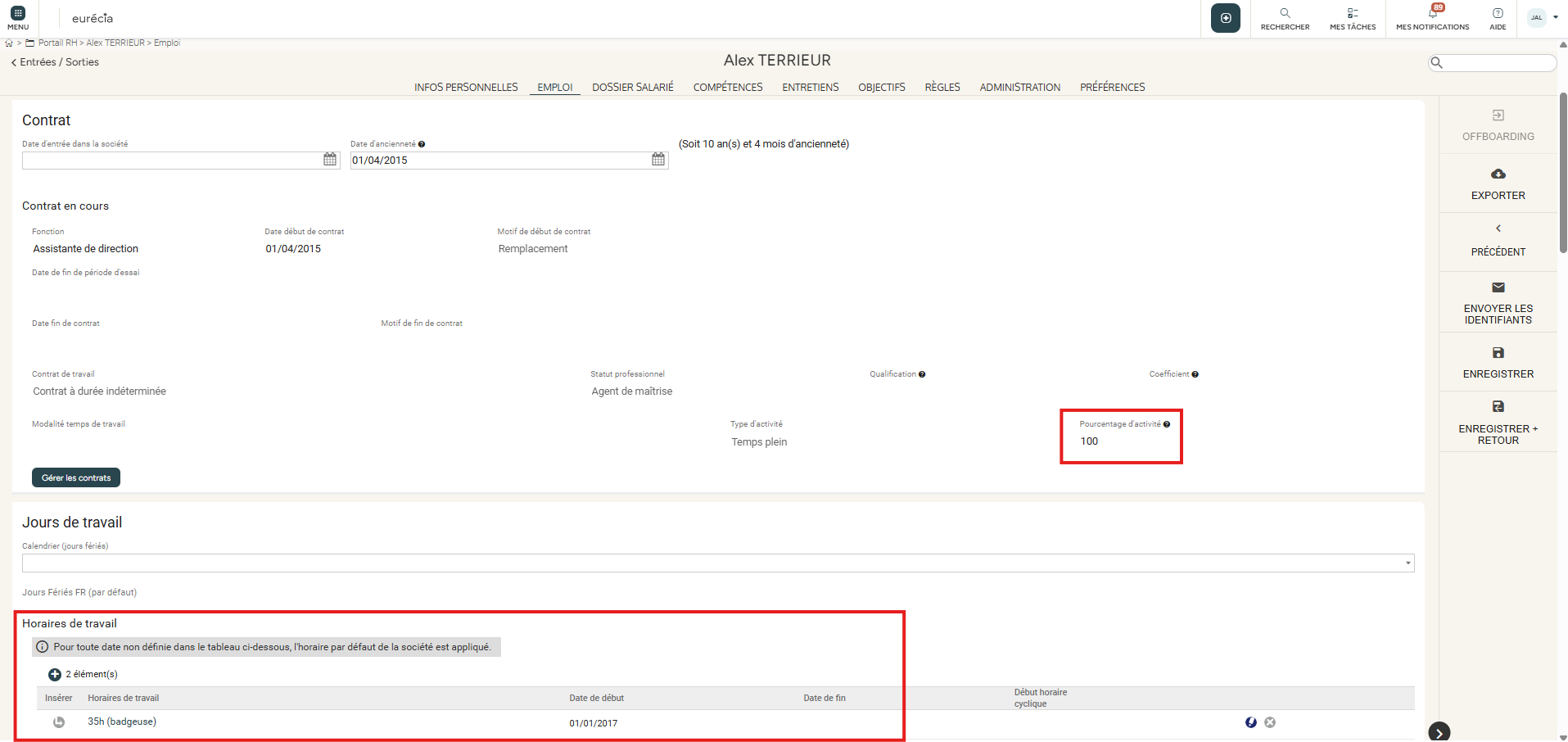Open Mes Tâches checklist icon
Image resolution: width=1568 pixels, height=742 pixels.
coord(1353,14)
